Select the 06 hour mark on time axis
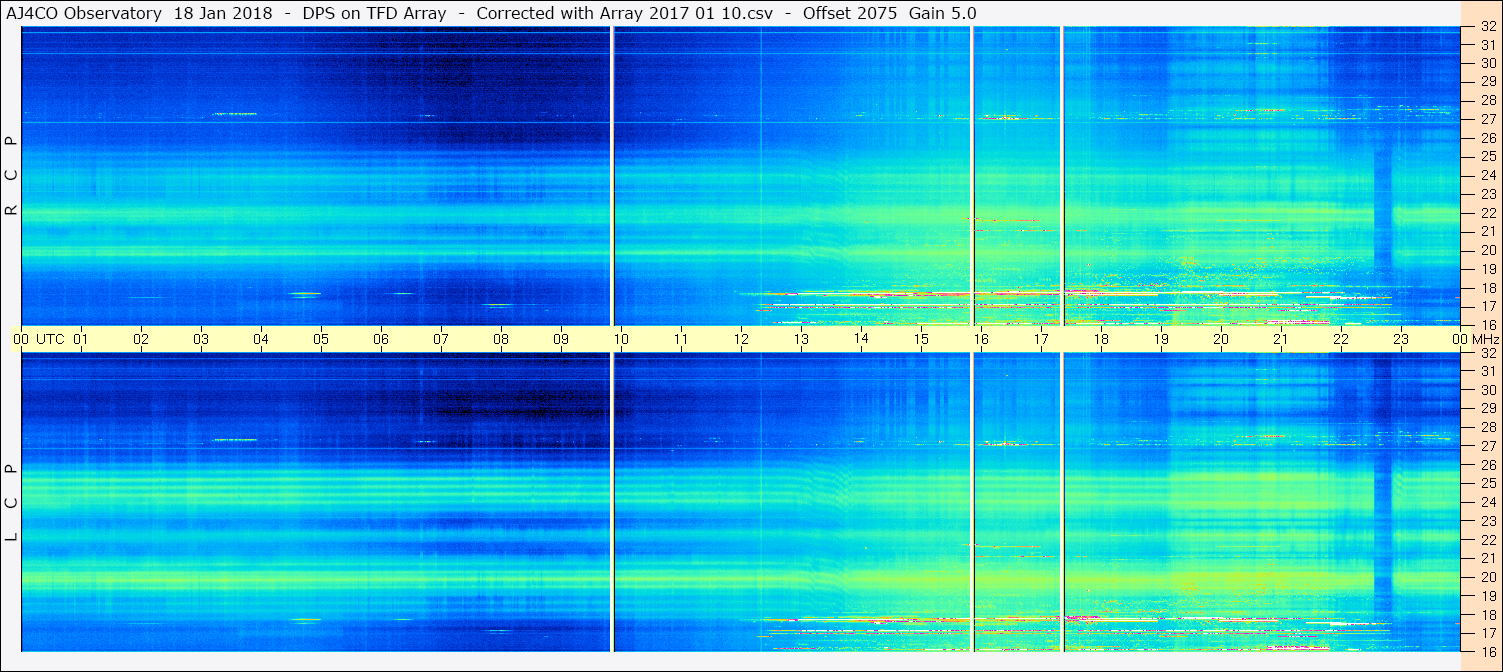 [x=381, y=340]
